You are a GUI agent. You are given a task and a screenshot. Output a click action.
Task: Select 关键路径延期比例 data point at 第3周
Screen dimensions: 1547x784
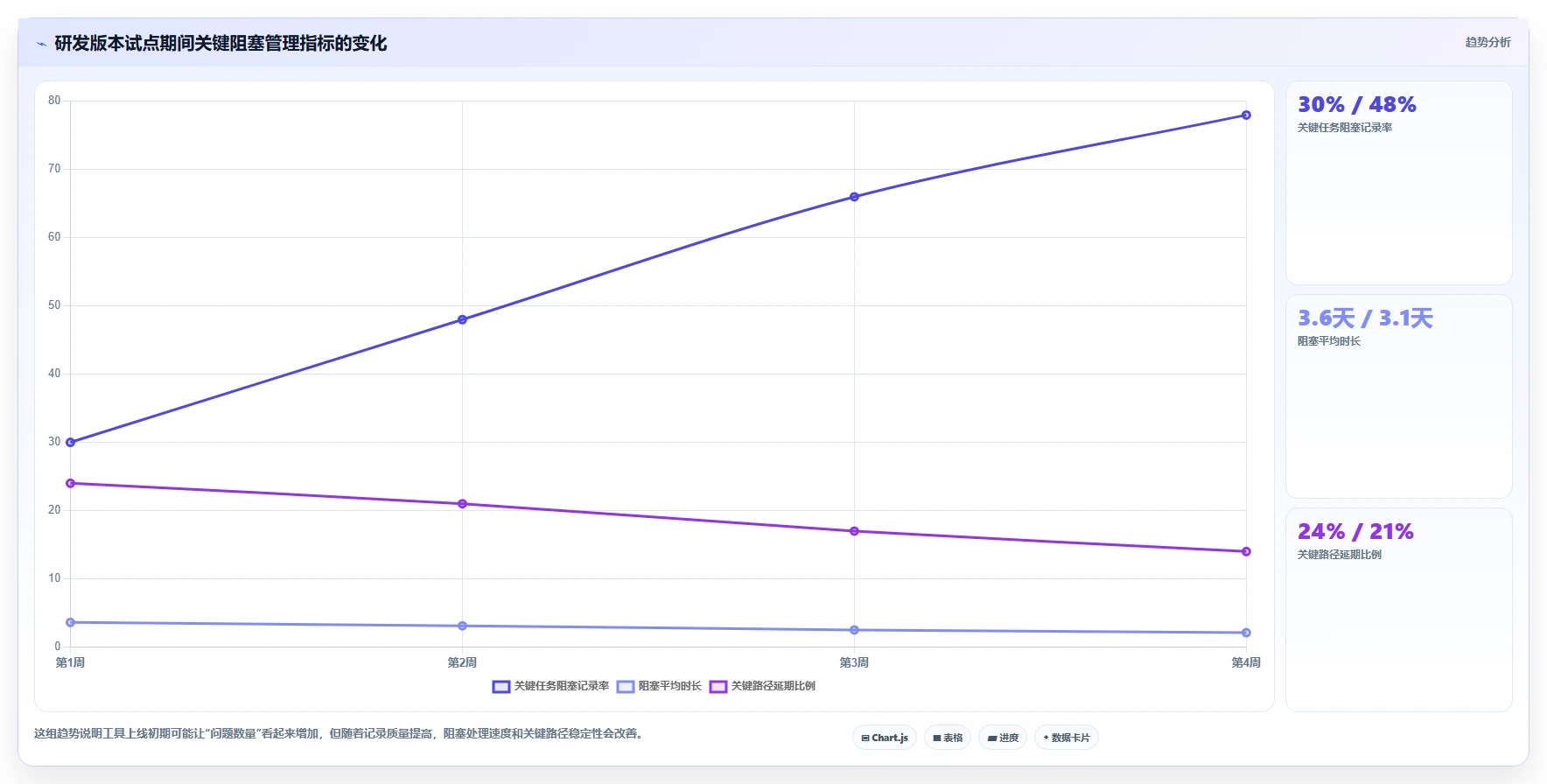pos(854,531)
